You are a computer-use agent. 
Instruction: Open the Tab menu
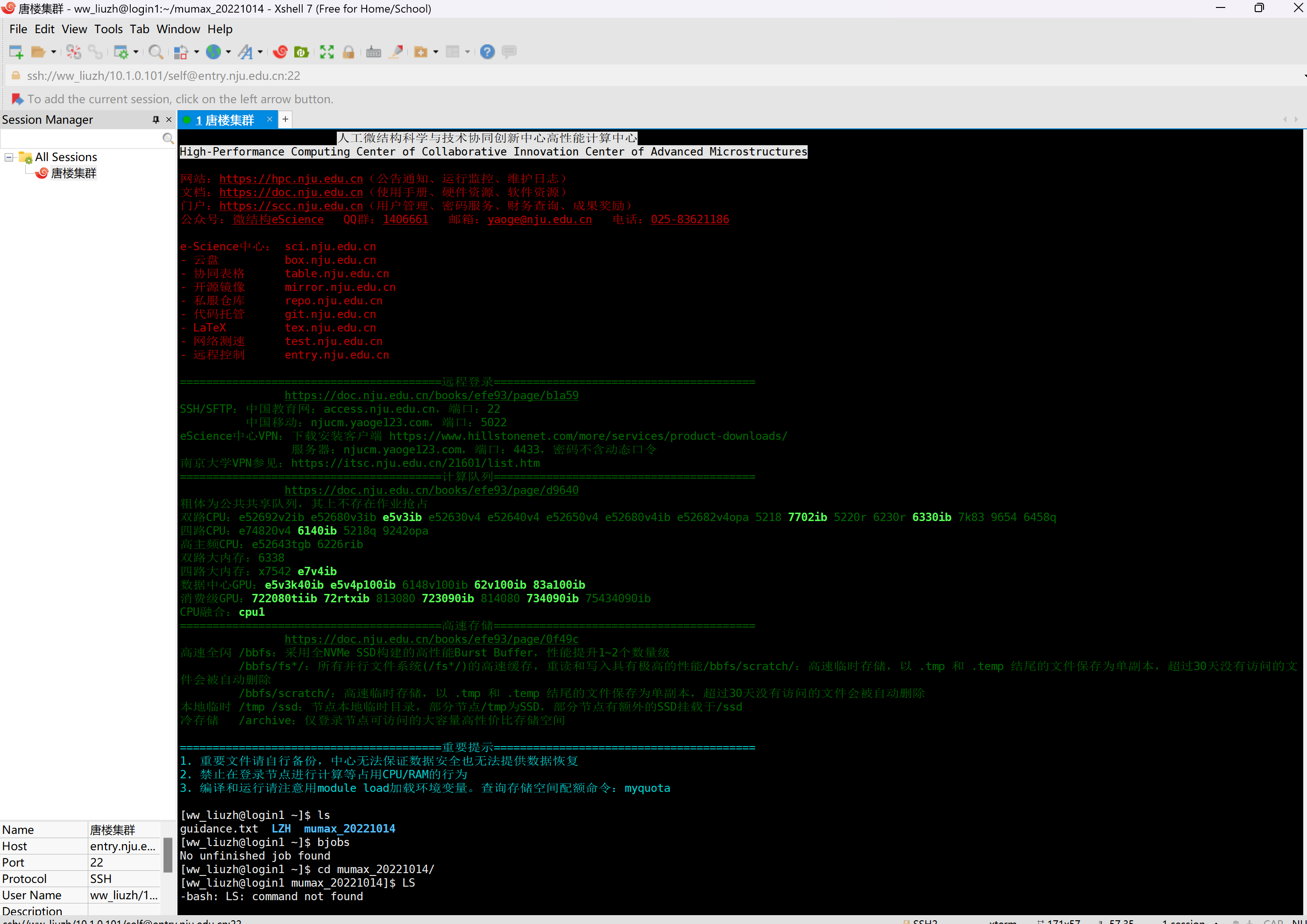139,29
